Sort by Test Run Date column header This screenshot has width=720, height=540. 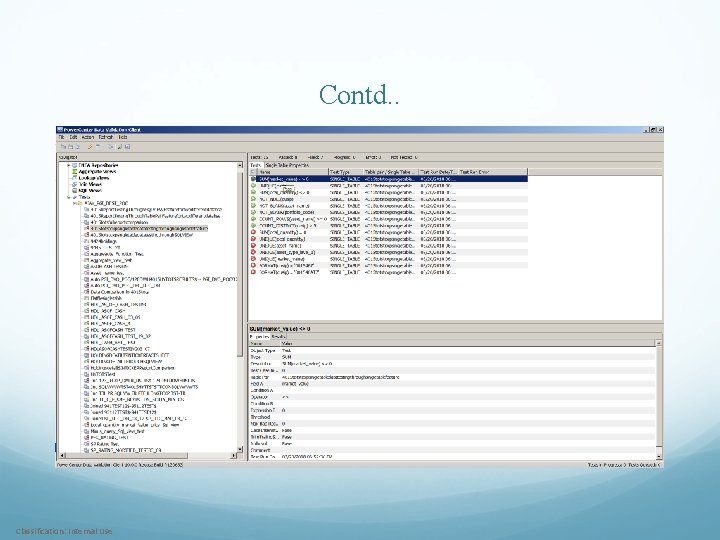point(439,172)
